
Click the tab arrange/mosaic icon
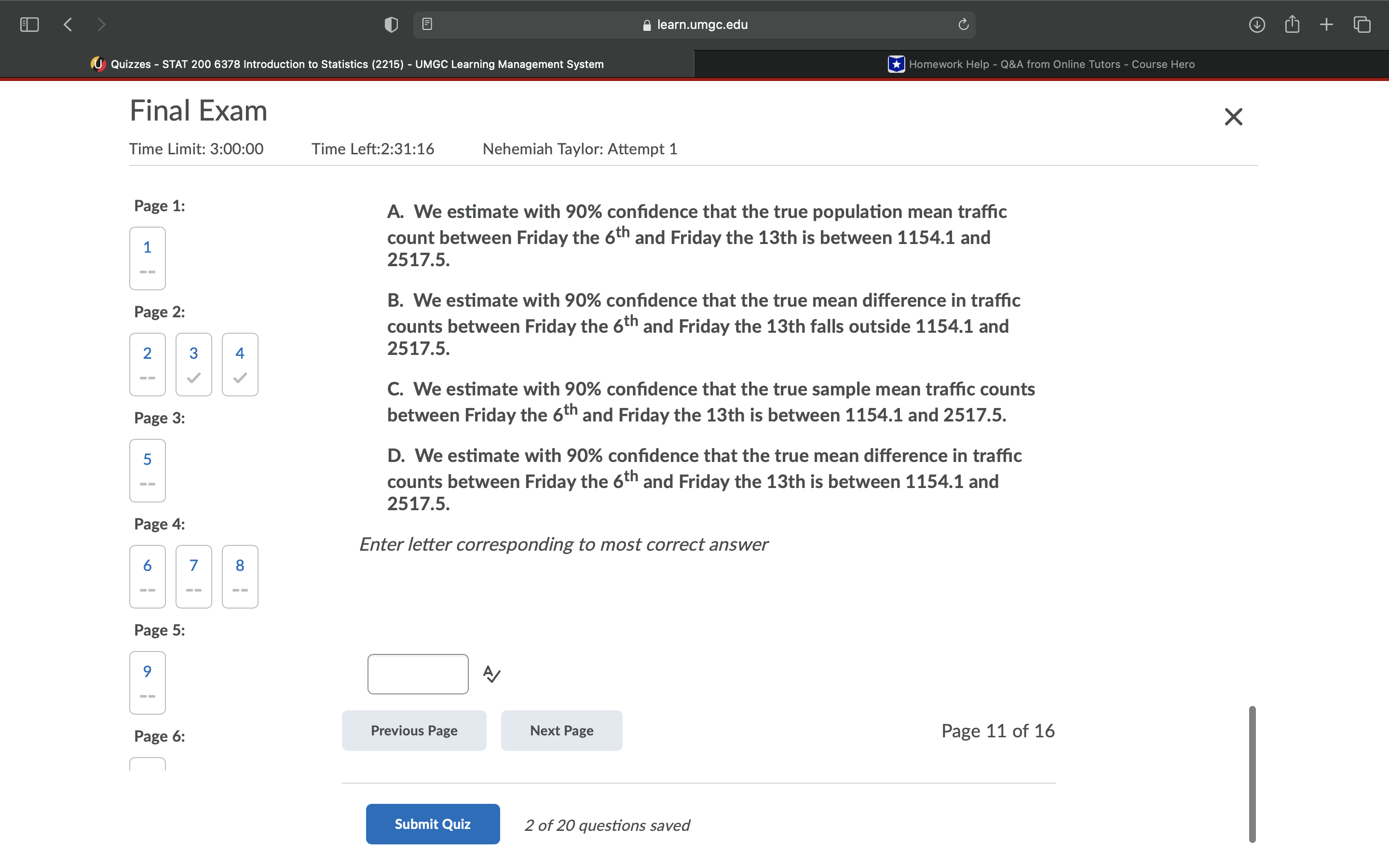click(1364, 25)
